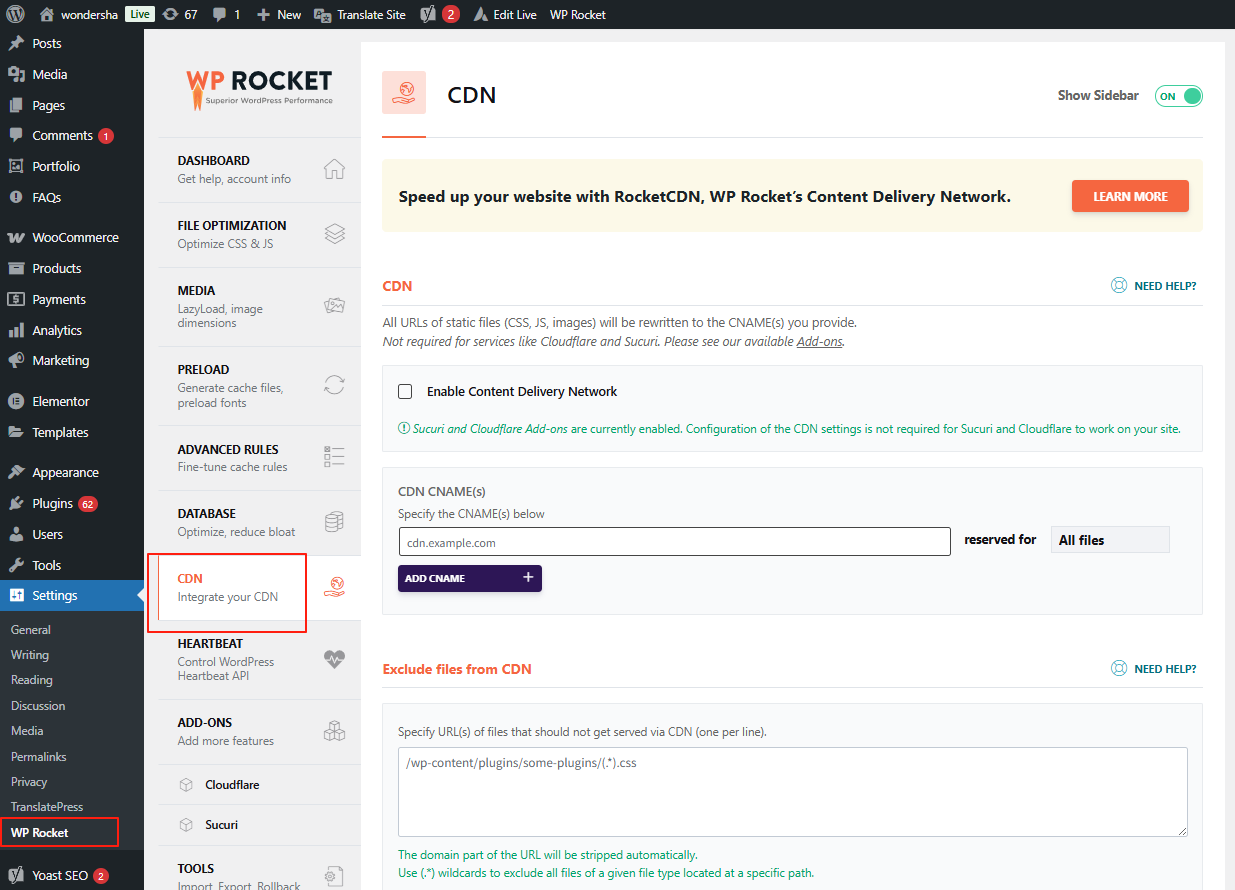
Task: Expand the Plugins menu in admin sidebar
Action: tap(52, 503)
